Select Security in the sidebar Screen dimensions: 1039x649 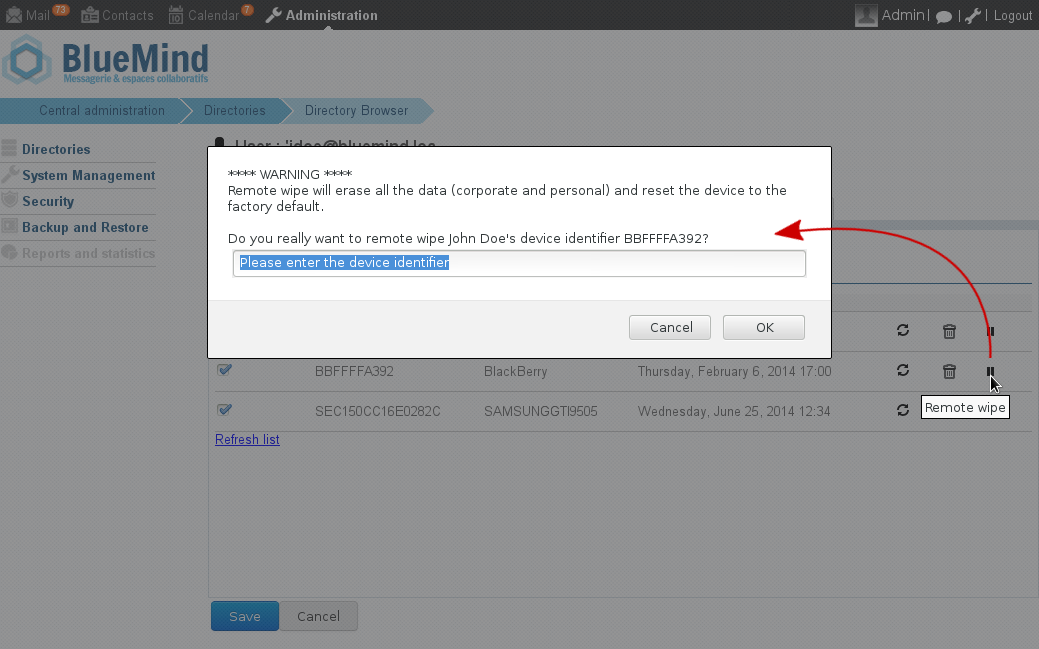click(x=48, y=201)
